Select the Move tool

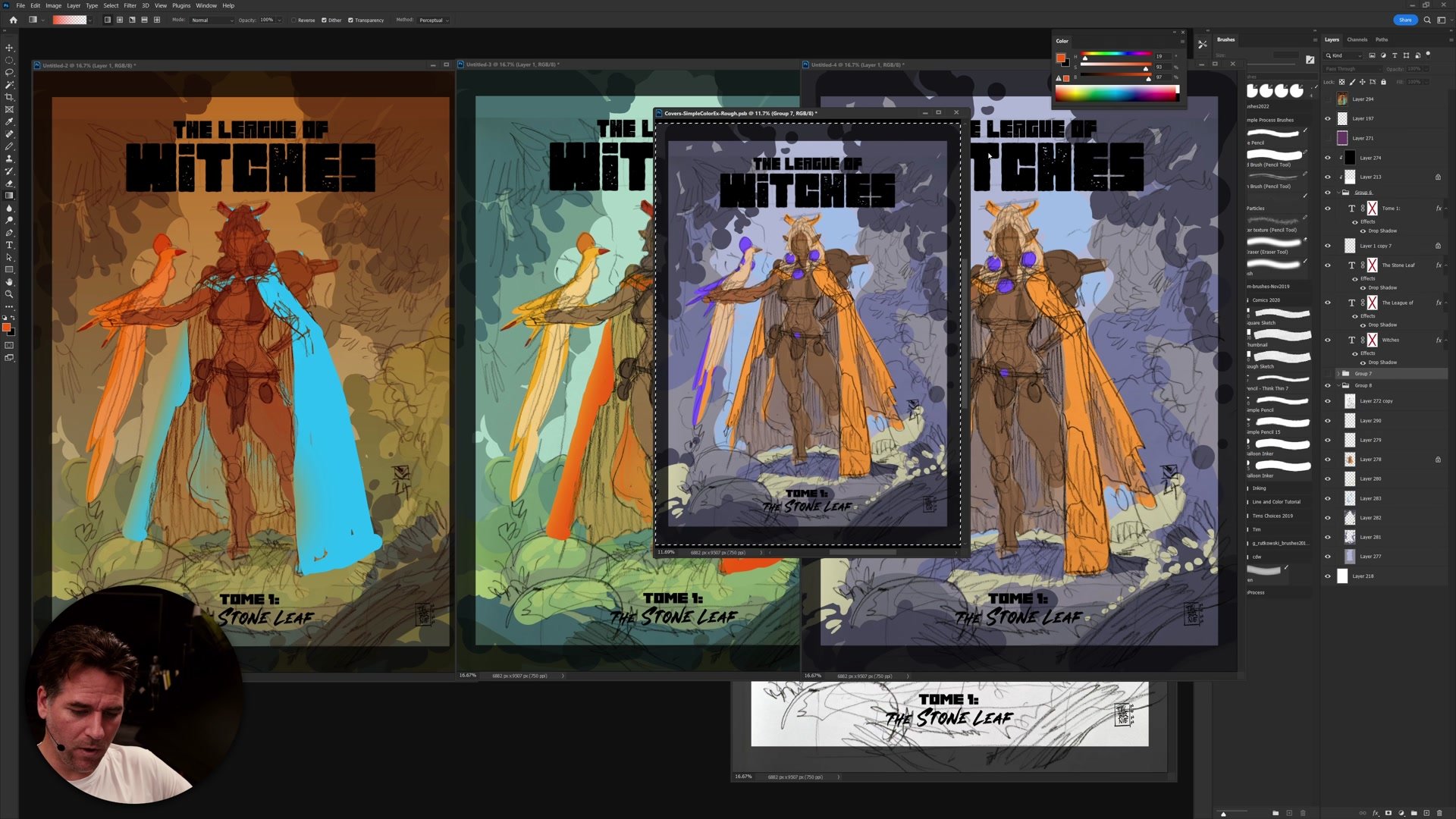[9, 48]
